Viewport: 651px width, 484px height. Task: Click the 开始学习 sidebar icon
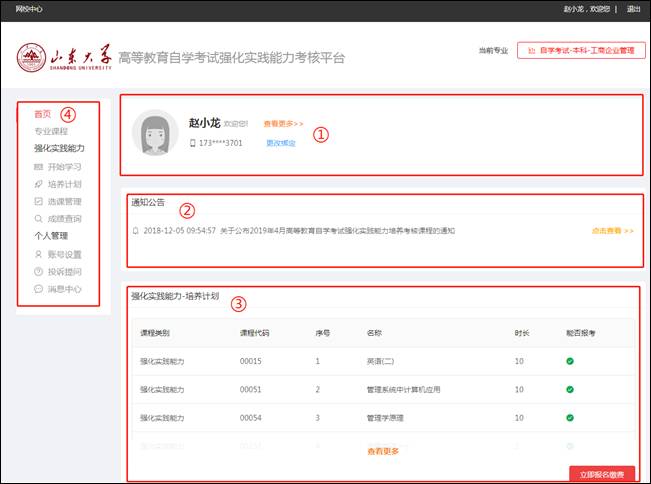click(38, 166)
